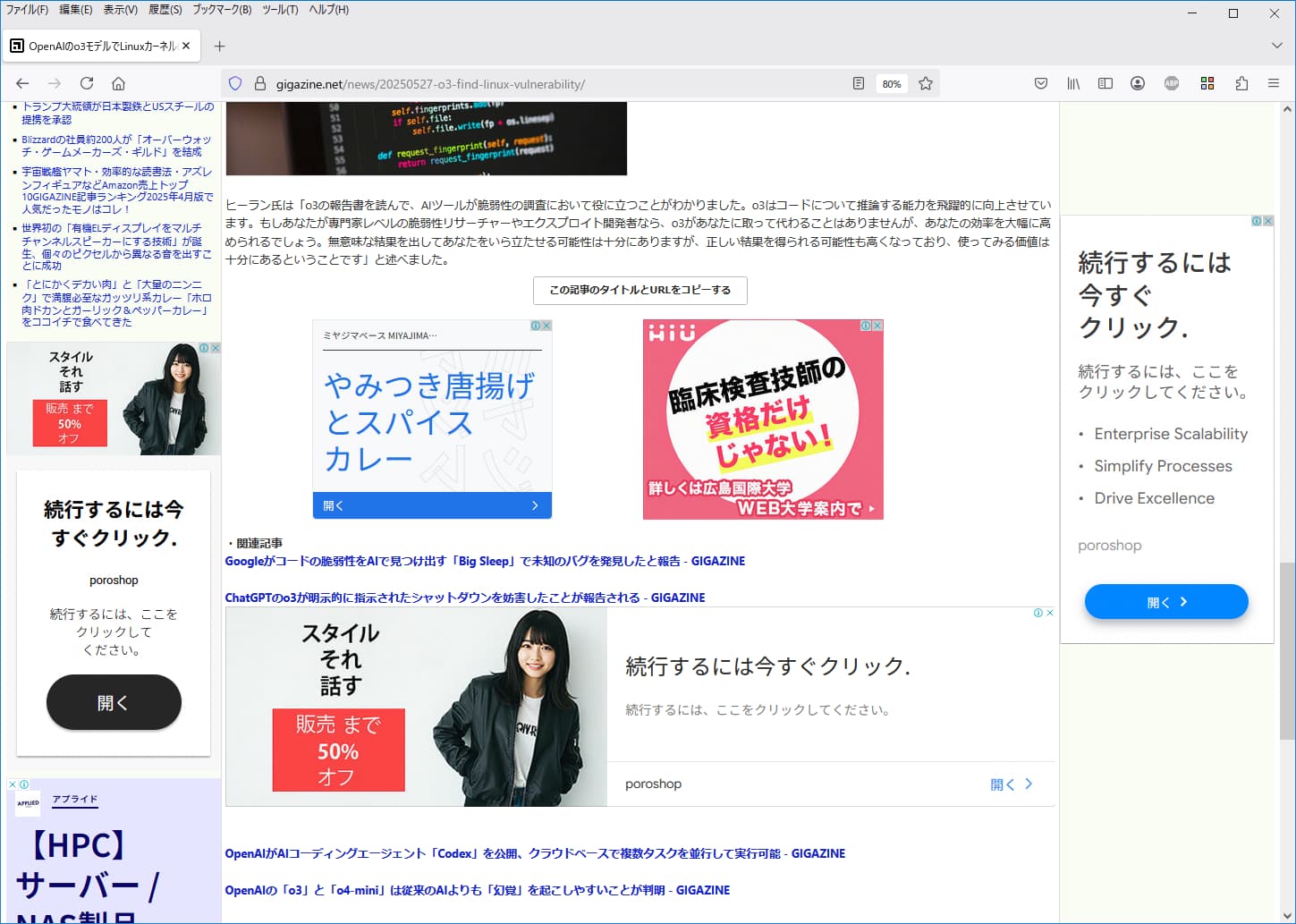The image size is (1296, 924).
Task: Open the colored grid extension icon
Action: click(x=1207, y=83)
